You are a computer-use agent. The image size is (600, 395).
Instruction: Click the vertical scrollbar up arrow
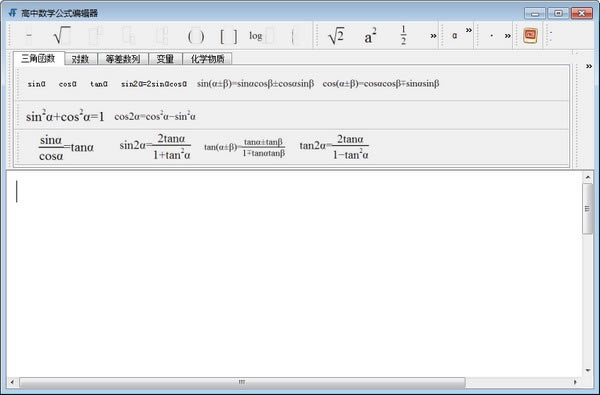(x=588, y=177)
